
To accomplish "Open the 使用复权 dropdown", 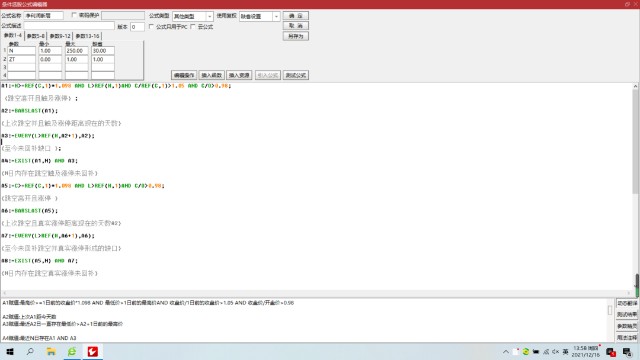I will 259,16.
